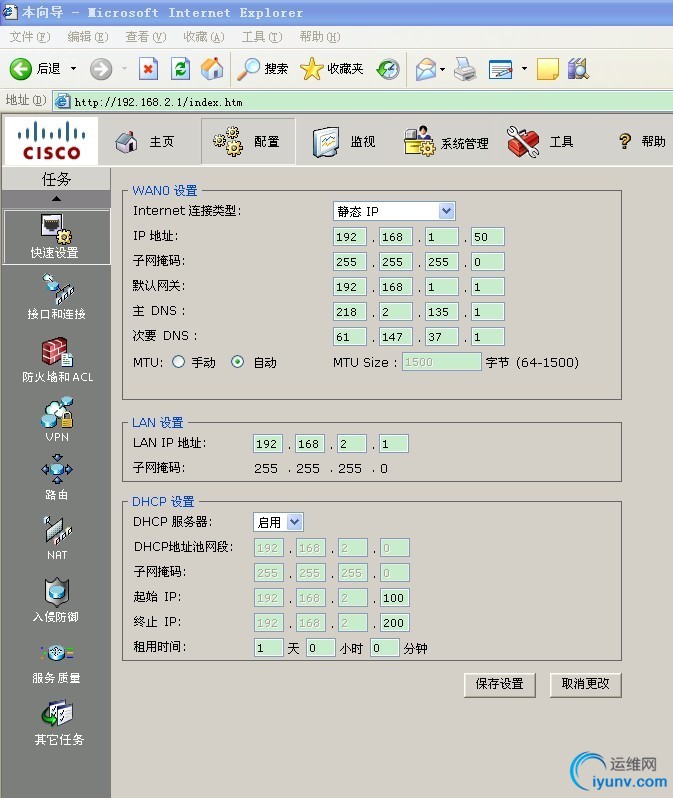Open the 配置 configuration tab
This screenshot has width=673, height=798.
(248, 141)
